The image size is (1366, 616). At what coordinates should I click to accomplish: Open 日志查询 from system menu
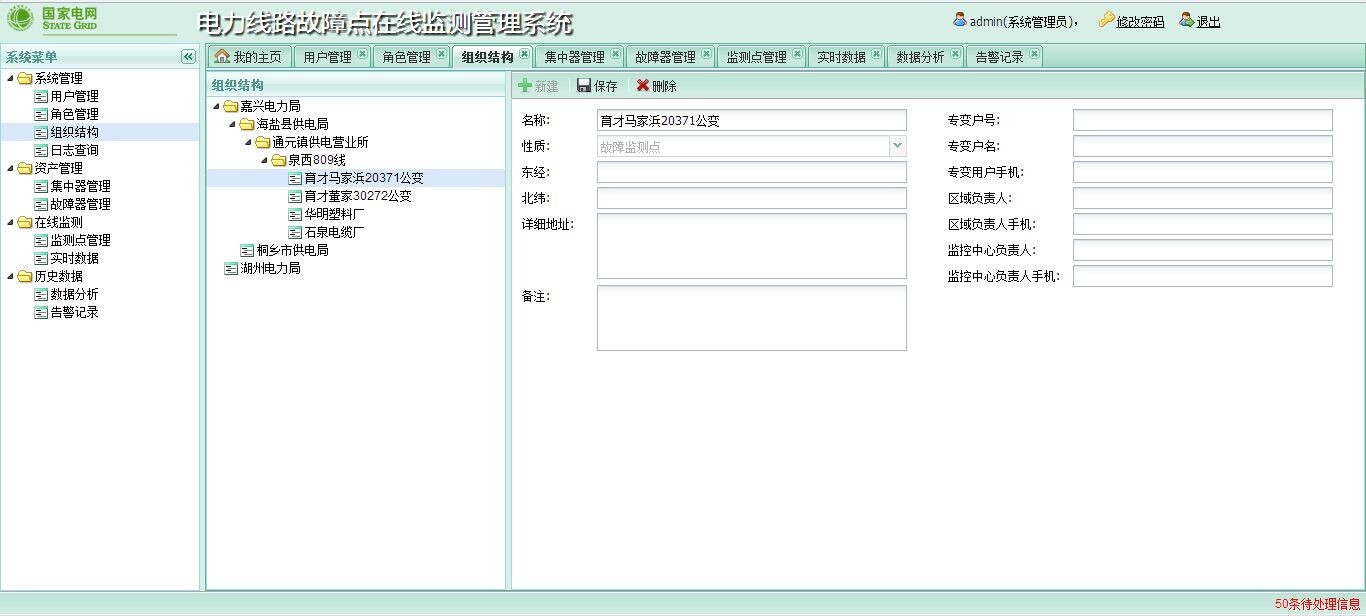pos(74,150)
